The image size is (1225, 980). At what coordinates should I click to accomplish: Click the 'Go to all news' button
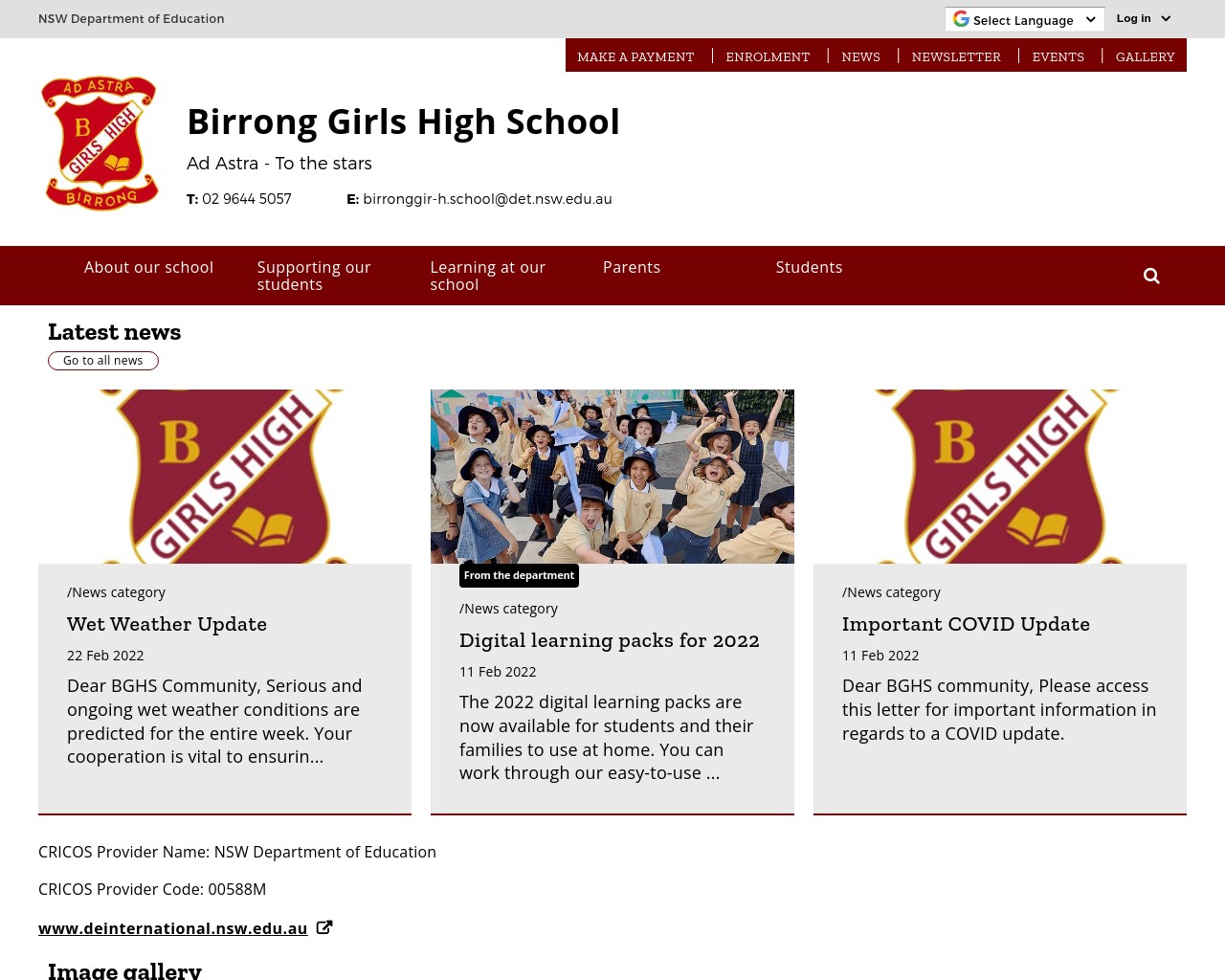pos(102,360)
